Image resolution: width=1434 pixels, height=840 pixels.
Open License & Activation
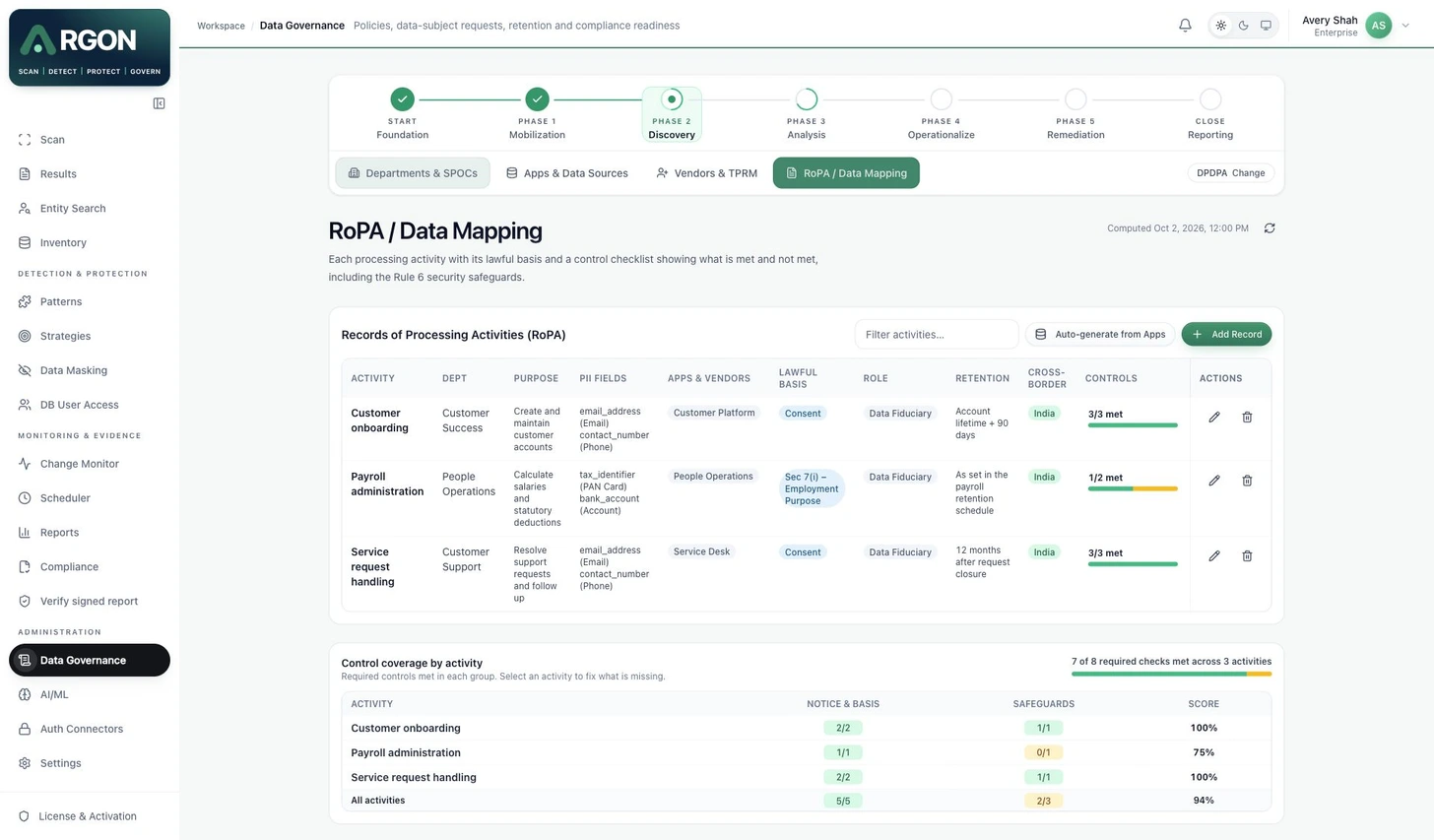click(90, 816)
